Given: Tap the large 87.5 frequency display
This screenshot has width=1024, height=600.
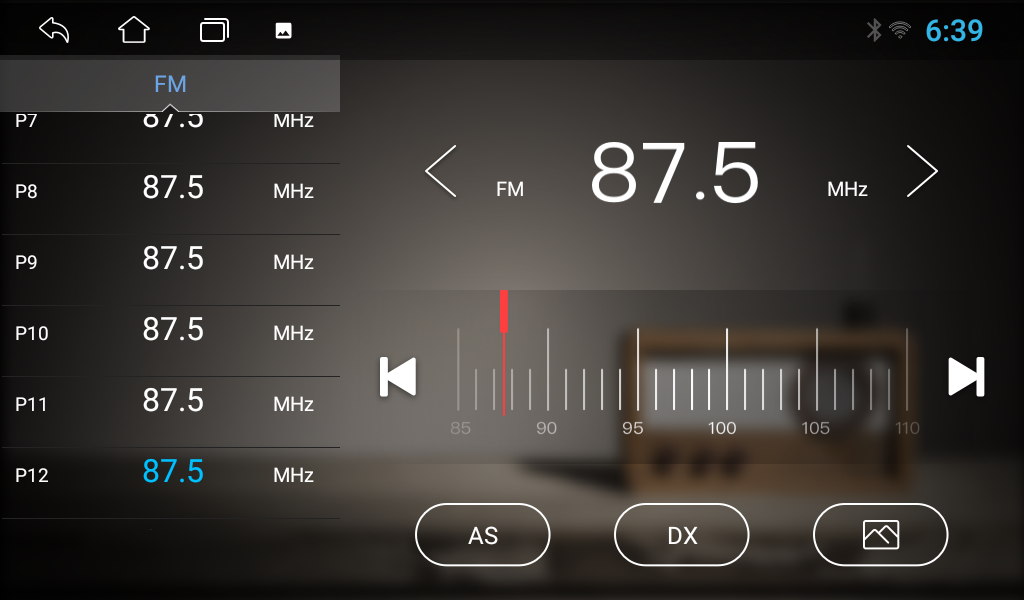Looking at the screenshot, I should [x=675, y=173].
